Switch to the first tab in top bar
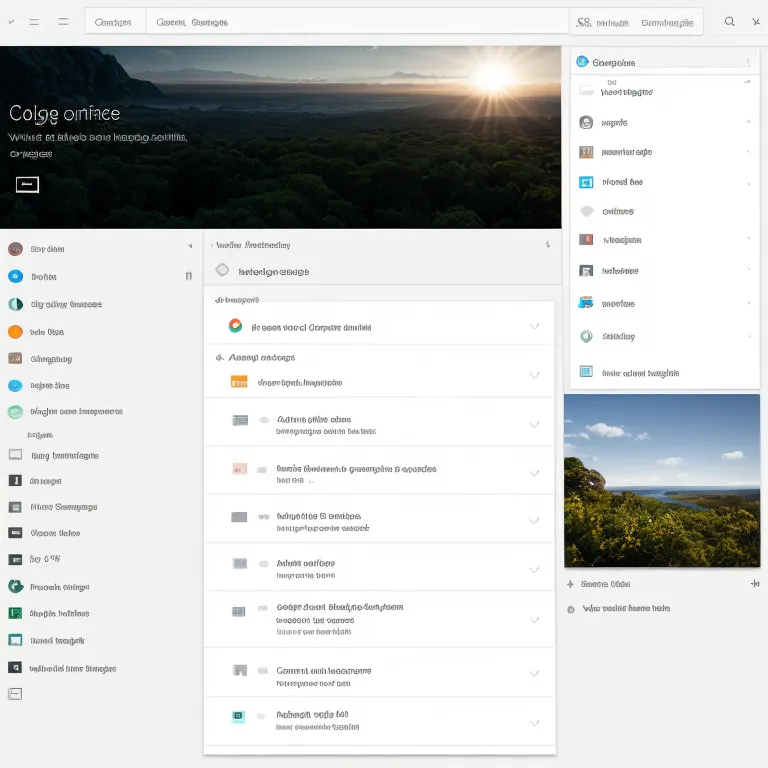Image resolution: width=768 pixels, height=768 pixels. pos(113,22)
